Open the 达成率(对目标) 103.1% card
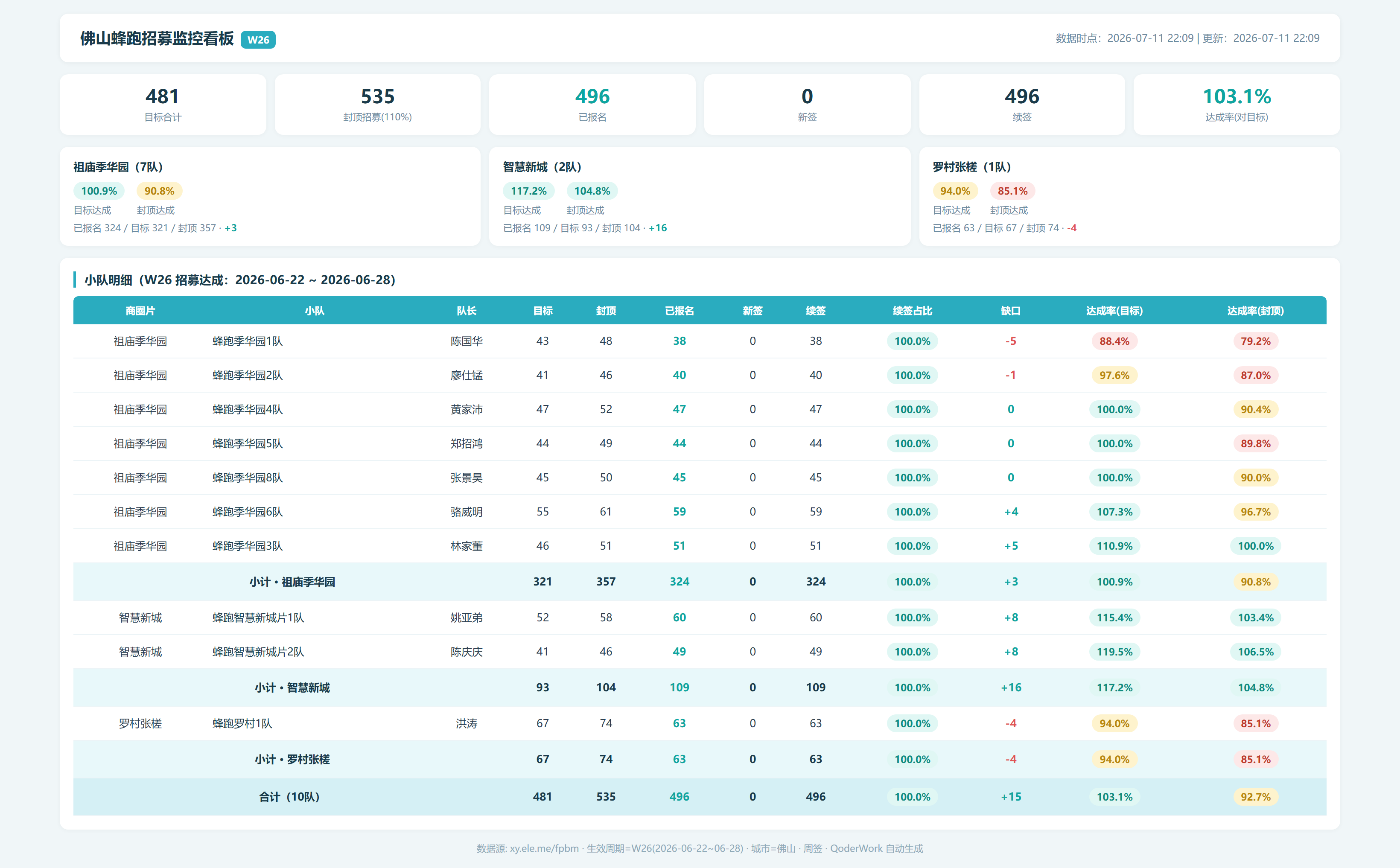Image resolution: width=1400 pixels, height=868 pixels. click(x=1237, y=105)
